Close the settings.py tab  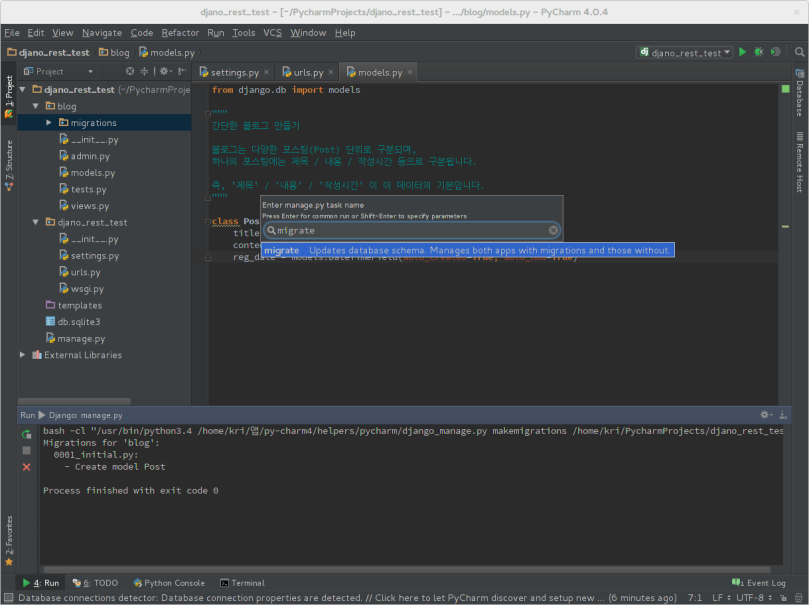click(266, 72)
